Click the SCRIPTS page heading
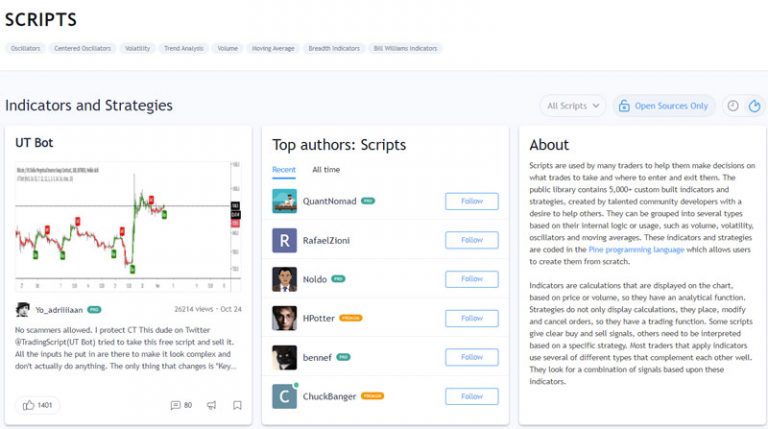Viewport: 768px width, 429px height. pos(41,20)
